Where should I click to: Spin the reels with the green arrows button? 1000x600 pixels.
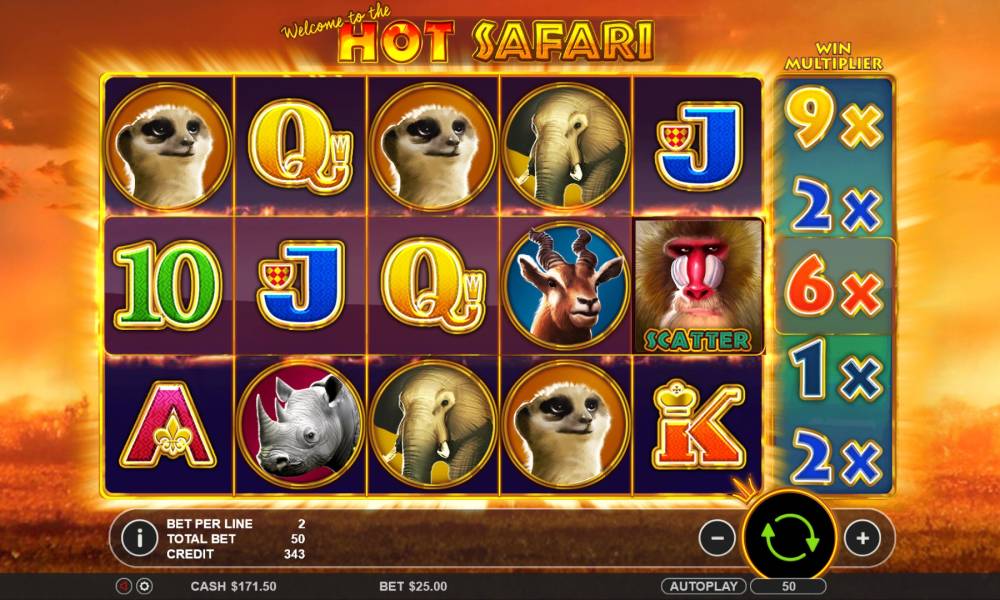coord(790,537)
